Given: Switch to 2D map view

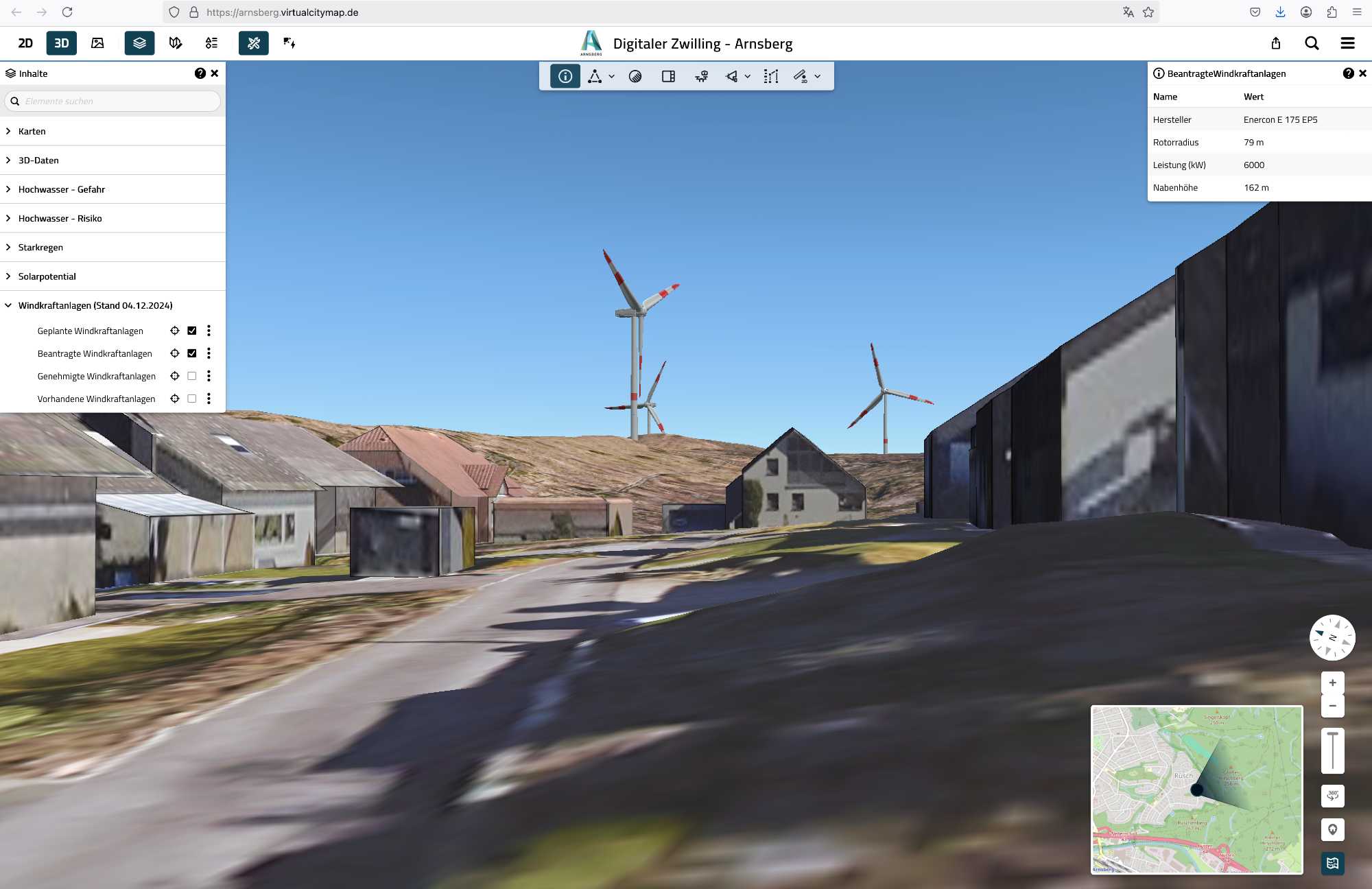Looking at the screenshot, I should coord(25,43).
